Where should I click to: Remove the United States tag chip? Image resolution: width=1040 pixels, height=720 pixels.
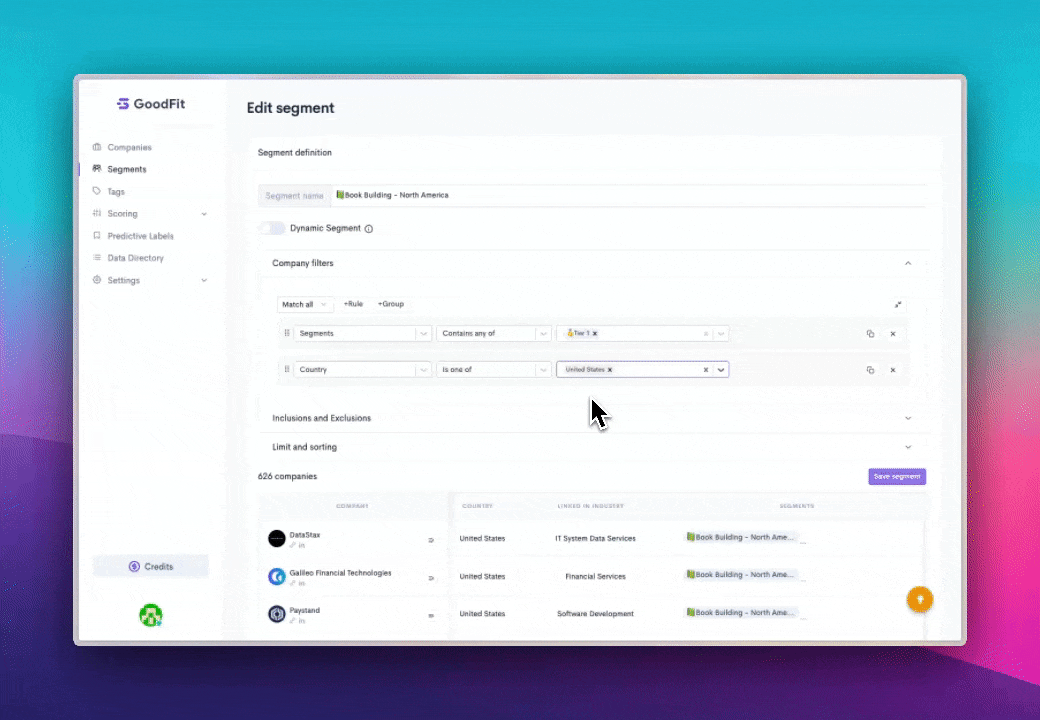(x=610, y=370)
